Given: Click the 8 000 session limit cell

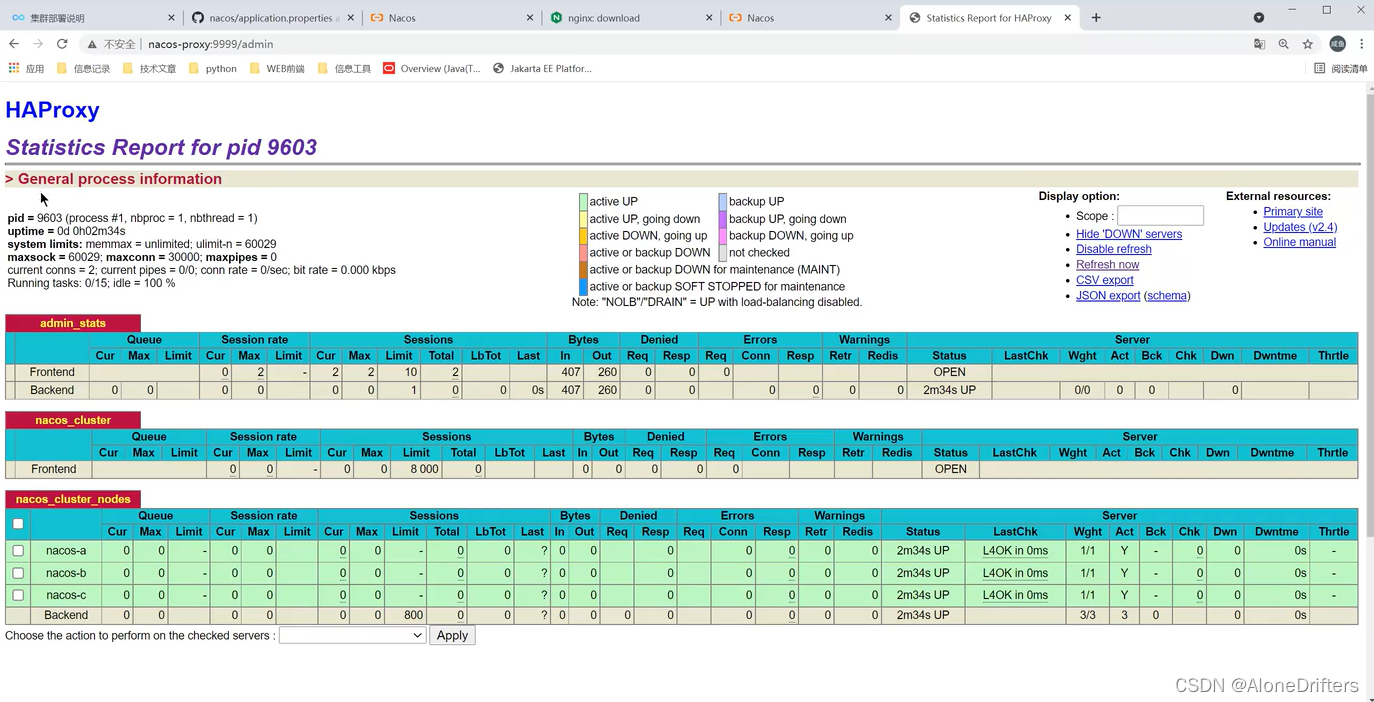Looking at the screenshot, I should 416,469.
